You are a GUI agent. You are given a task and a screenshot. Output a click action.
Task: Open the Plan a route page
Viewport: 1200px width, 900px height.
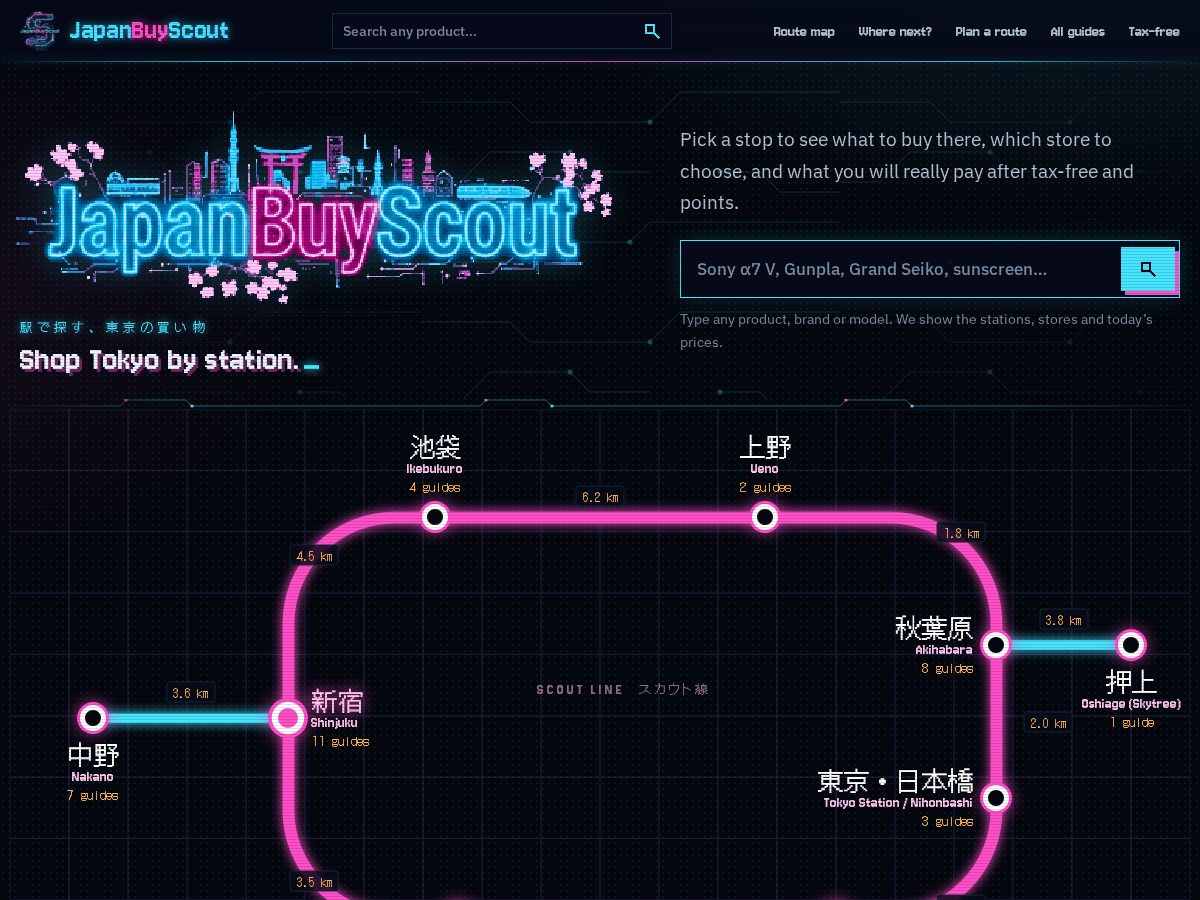tap(991, 31)
